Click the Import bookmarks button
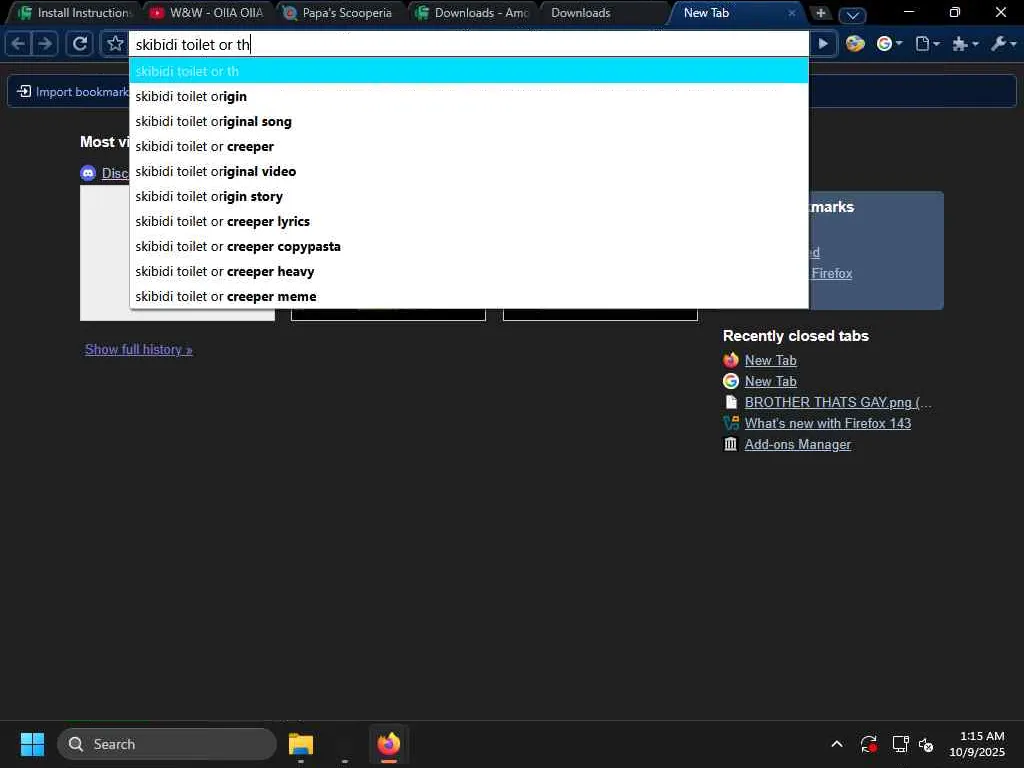 (x=72, y=91)
